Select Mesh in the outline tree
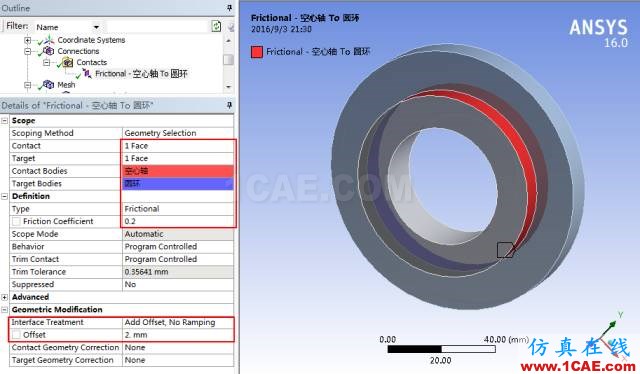This screenshot has width=640, height=374. click(x=66, y=85)
